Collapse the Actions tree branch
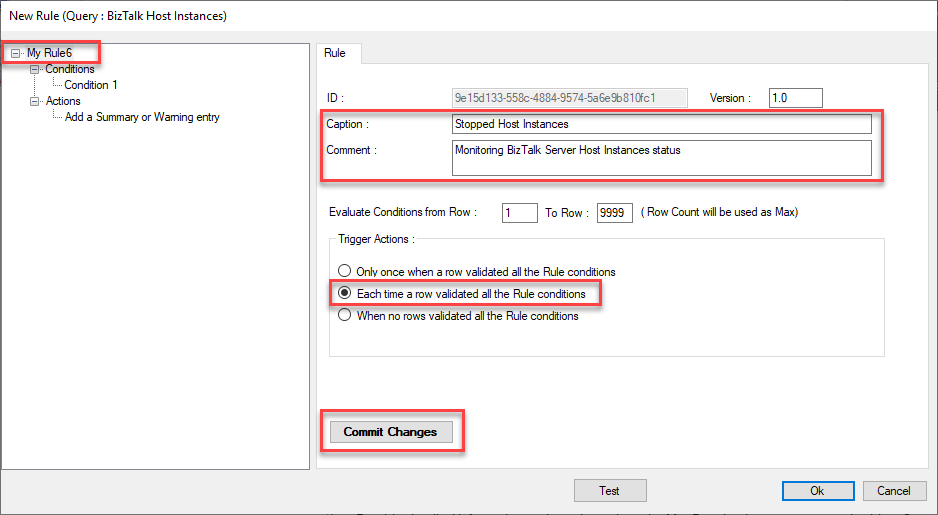 [x=36, y=101]
